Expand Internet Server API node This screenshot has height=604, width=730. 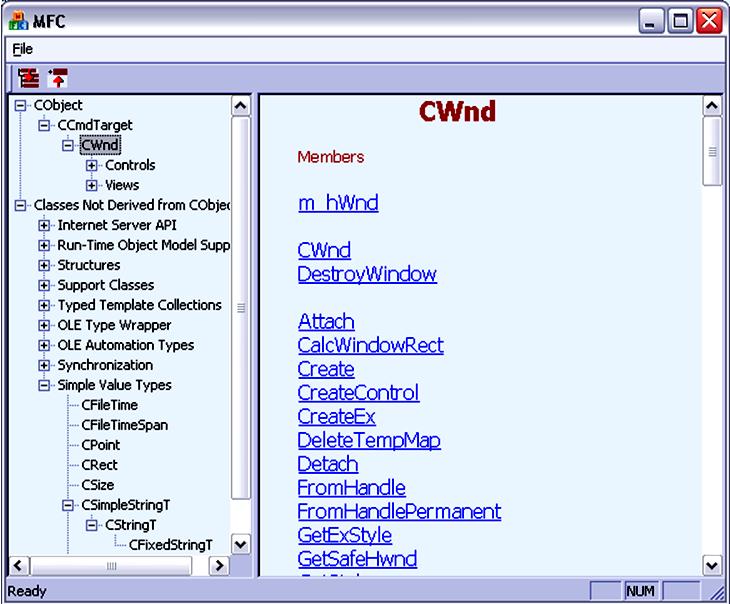[44, 225]
